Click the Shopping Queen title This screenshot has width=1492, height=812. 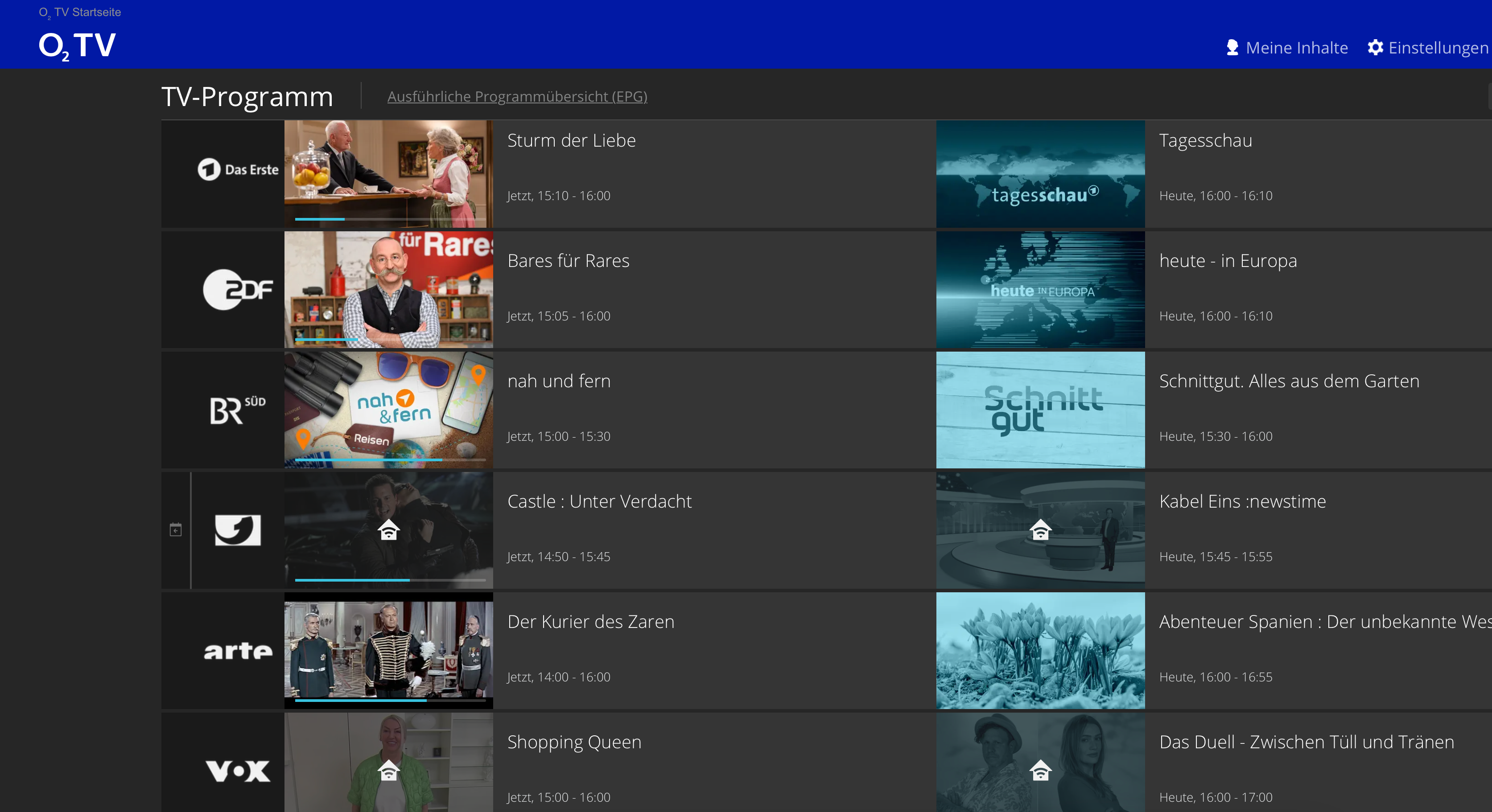tap(575, 742)
